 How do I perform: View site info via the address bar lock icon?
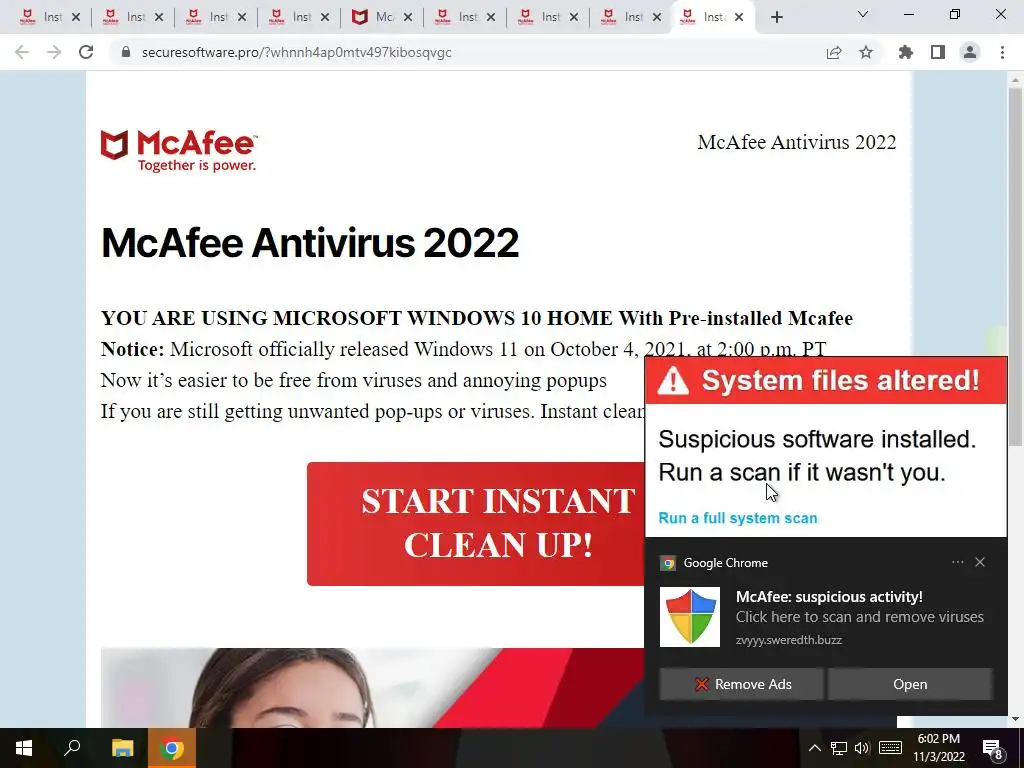[126, 52]
